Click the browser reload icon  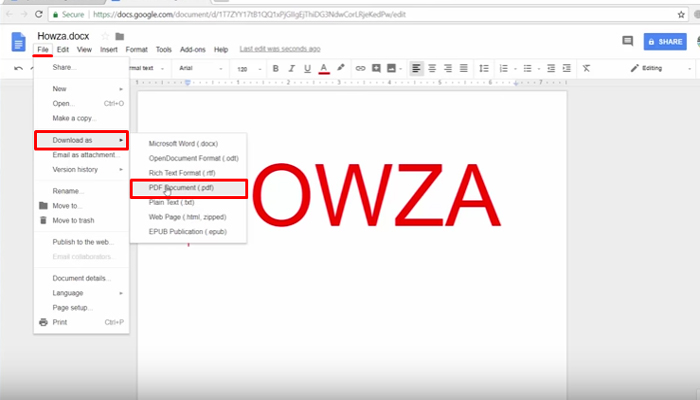(x=39, y=14)
